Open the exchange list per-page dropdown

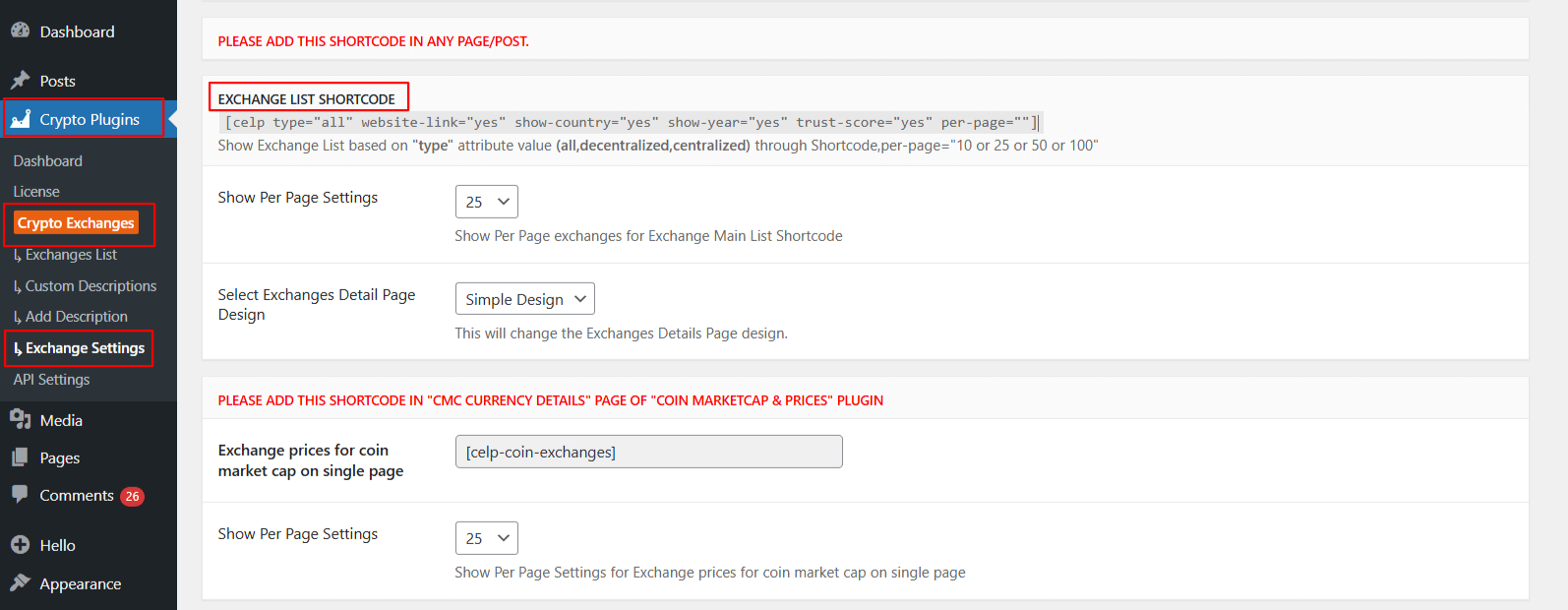click(x=486, y=202)
